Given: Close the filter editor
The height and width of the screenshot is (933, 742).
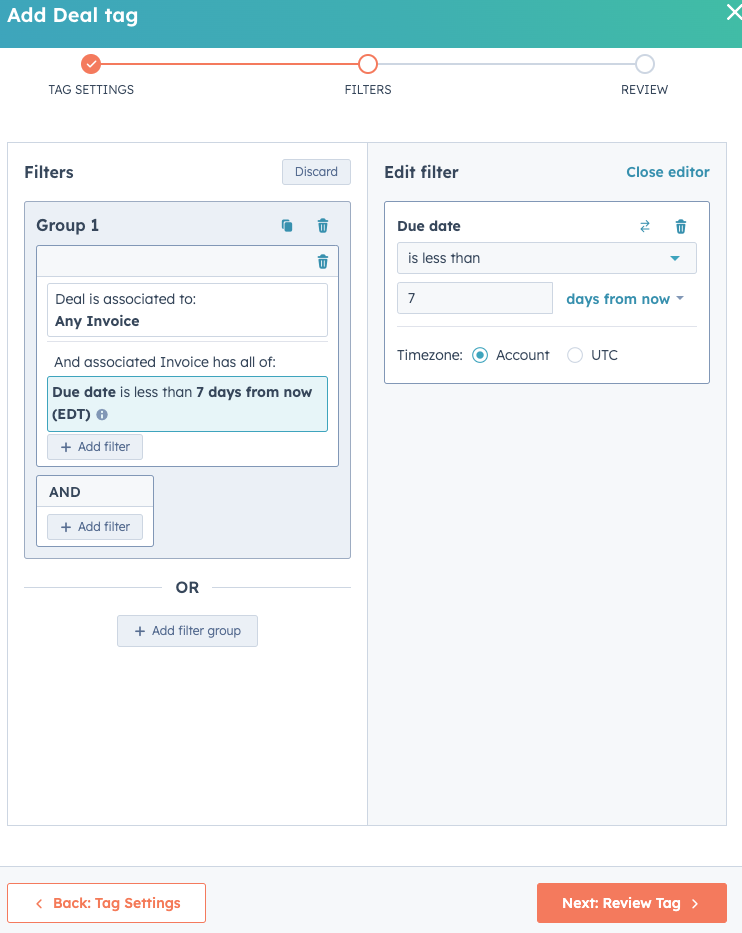Looking at the screenshot, I should pyautogui.click(x=668, y=172).
